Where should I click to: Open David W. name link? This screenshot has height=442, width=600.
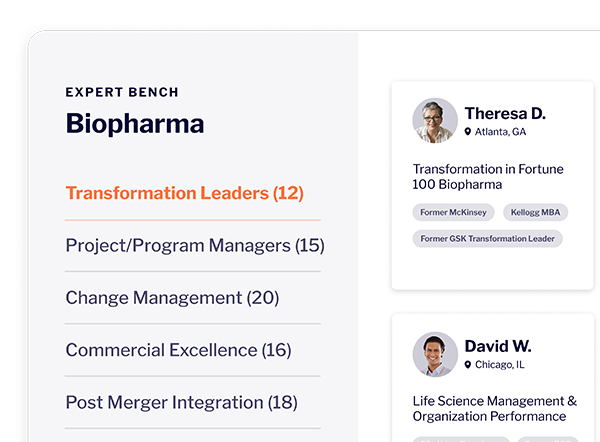click(498, 346)
